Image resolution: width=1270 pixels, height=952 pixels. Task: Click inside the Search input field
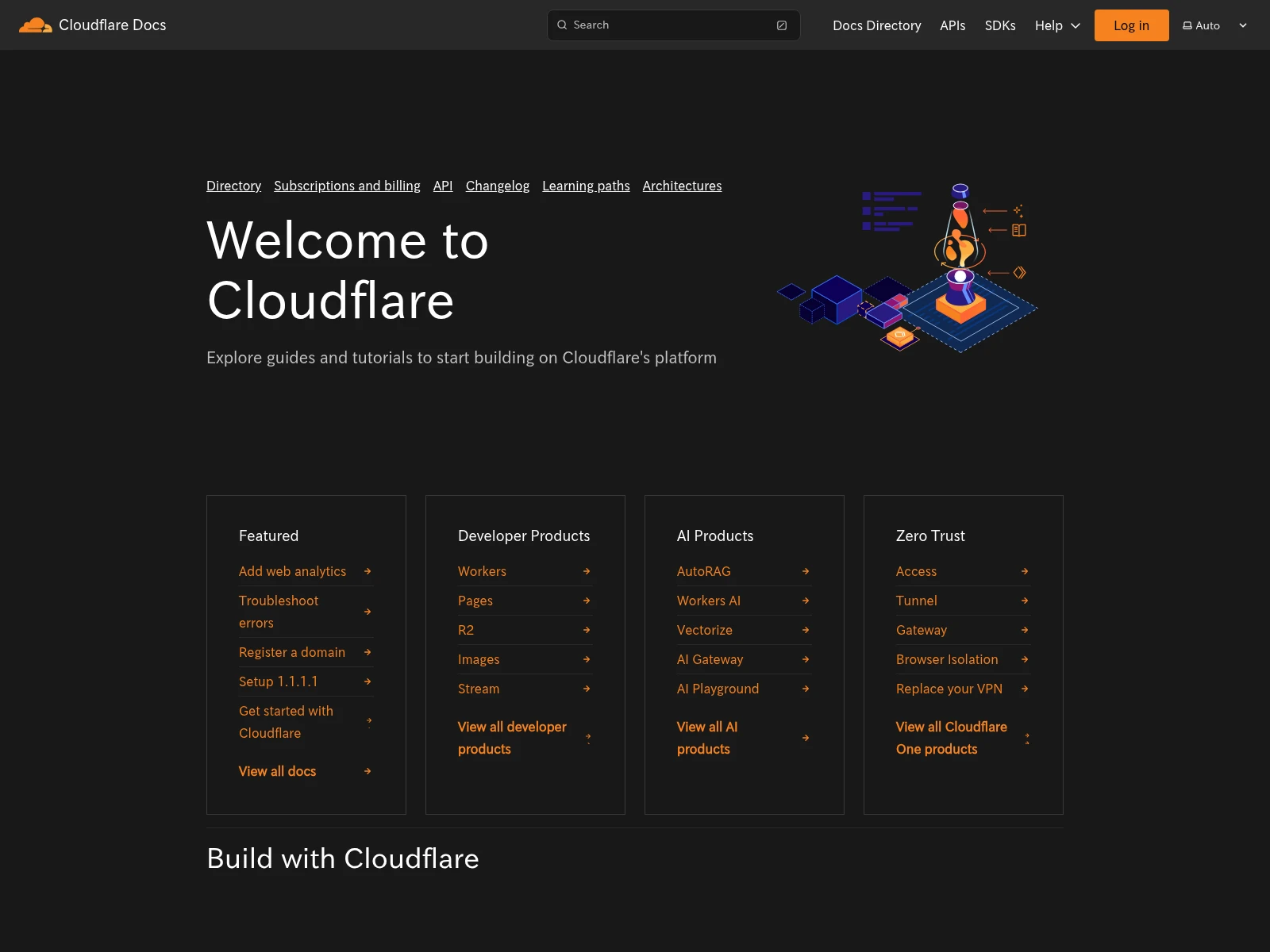(x=673, y=25)
